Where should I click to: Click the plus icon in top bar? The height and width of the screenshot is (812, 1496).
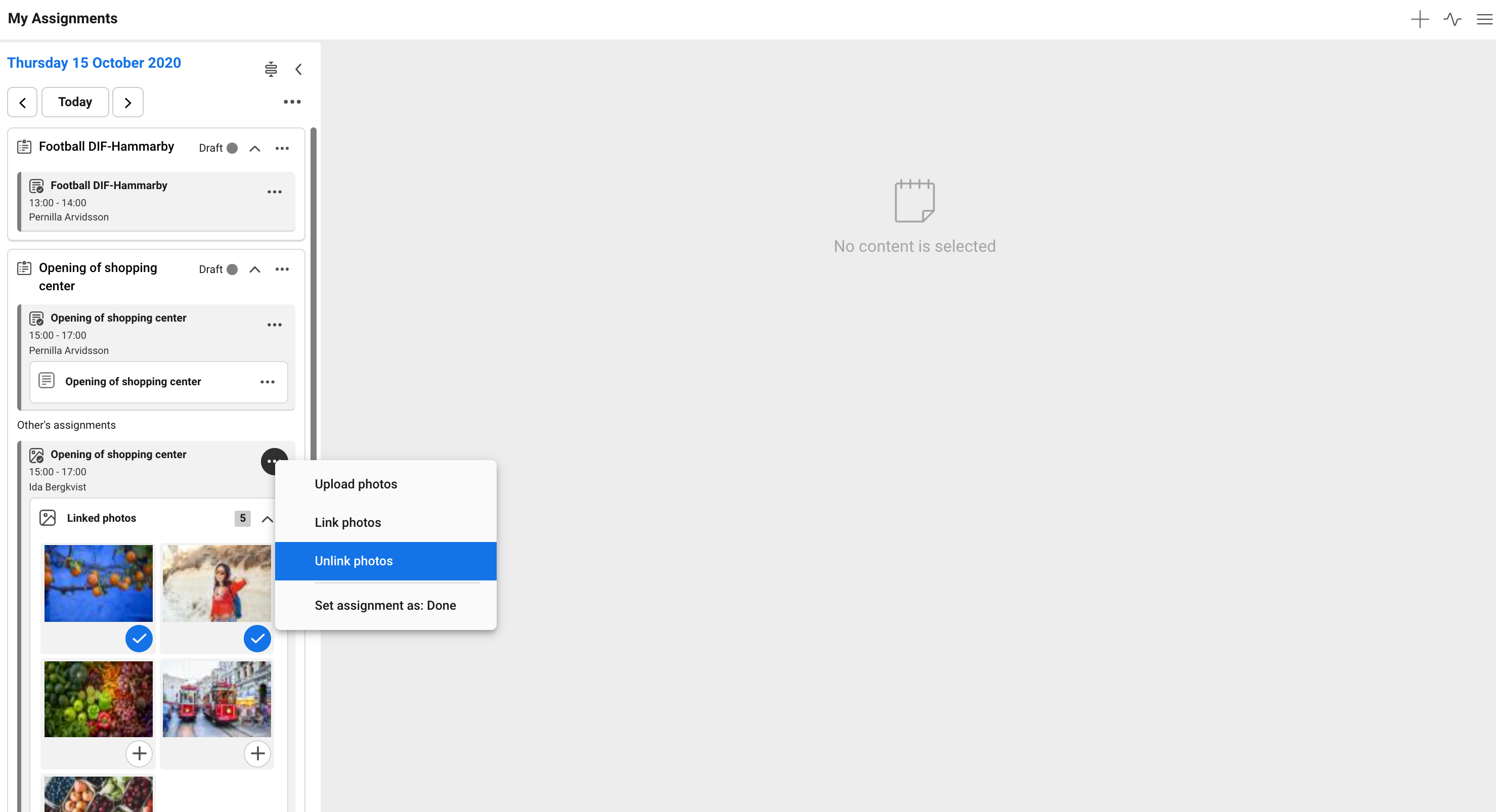[x=1419, y=19]
